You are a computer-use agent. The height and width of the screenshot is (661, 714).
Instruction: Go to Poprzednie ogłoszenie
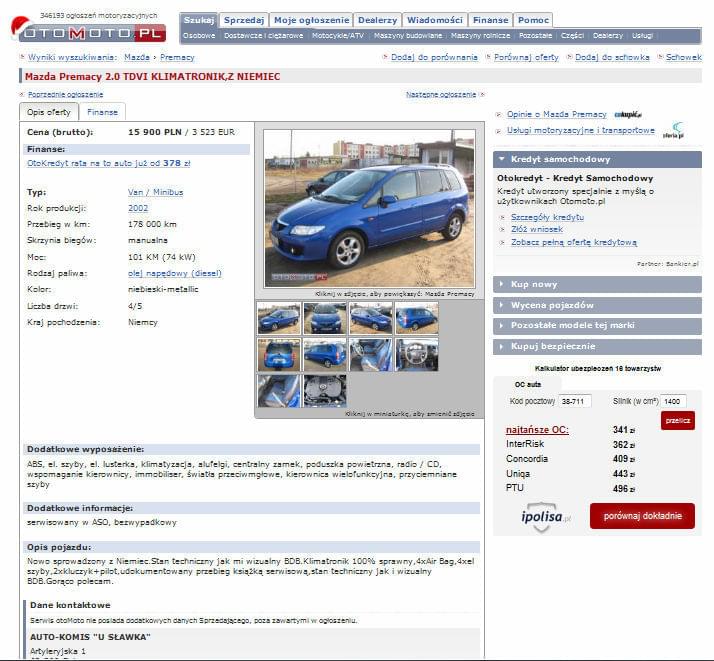point(66,94)
